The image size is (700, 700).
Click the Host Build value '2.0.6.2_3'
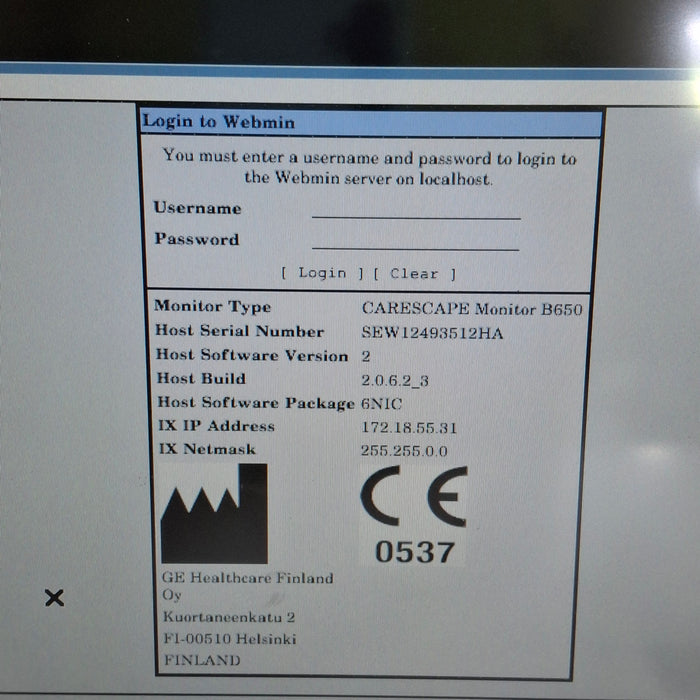395,380
